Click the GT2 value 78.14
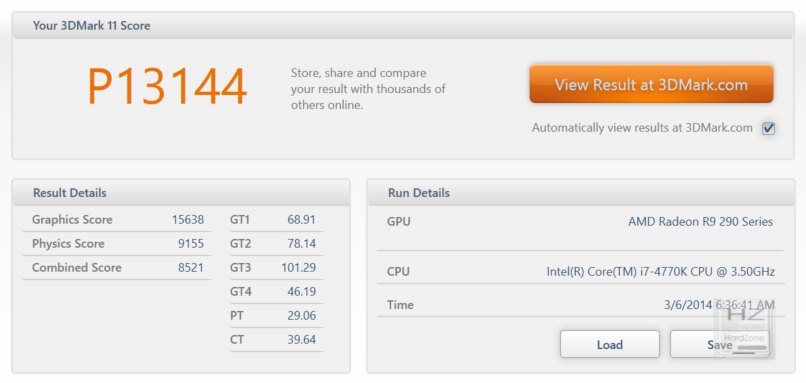The width and height of the screenshot is (806, 383). click(302, 244)
